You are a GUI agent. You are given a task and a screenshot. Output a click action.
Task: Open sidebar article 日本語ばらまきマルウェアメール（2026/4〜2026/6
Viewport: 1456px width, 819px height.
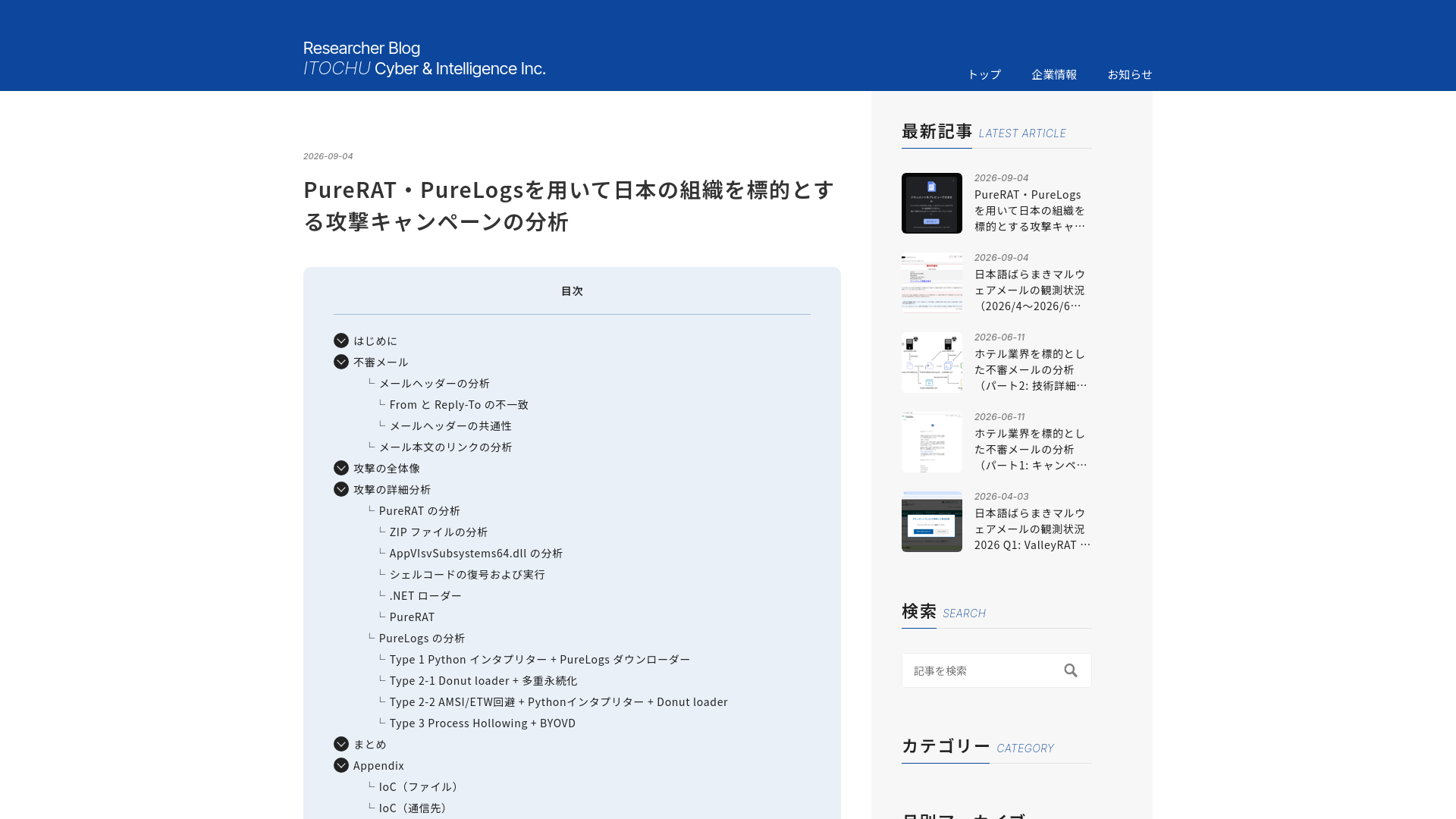[1030, 290]
